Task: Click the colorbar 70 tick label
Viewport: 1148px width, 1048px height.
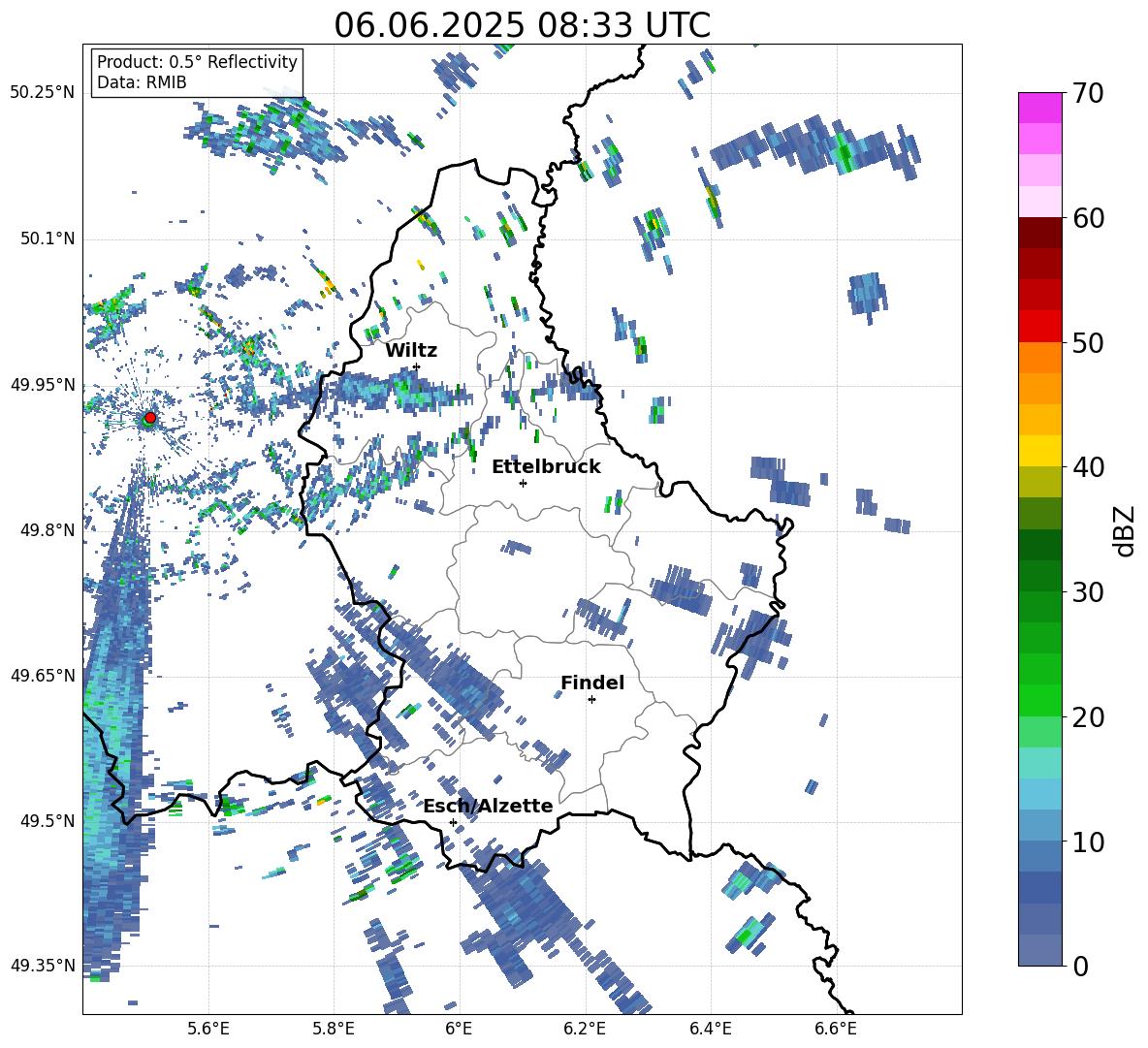Action: click(x=1088, y=93)
